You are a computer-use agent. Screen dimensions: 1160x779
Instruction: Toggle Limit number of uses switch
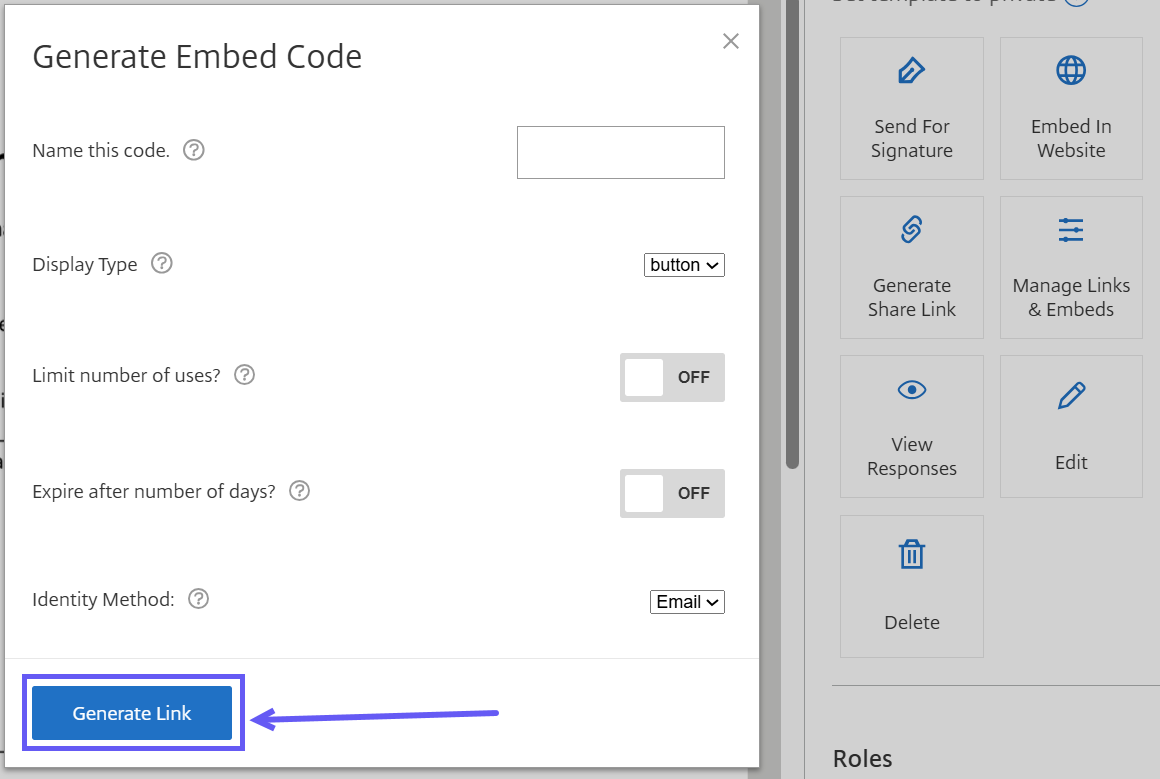point(672,377)
